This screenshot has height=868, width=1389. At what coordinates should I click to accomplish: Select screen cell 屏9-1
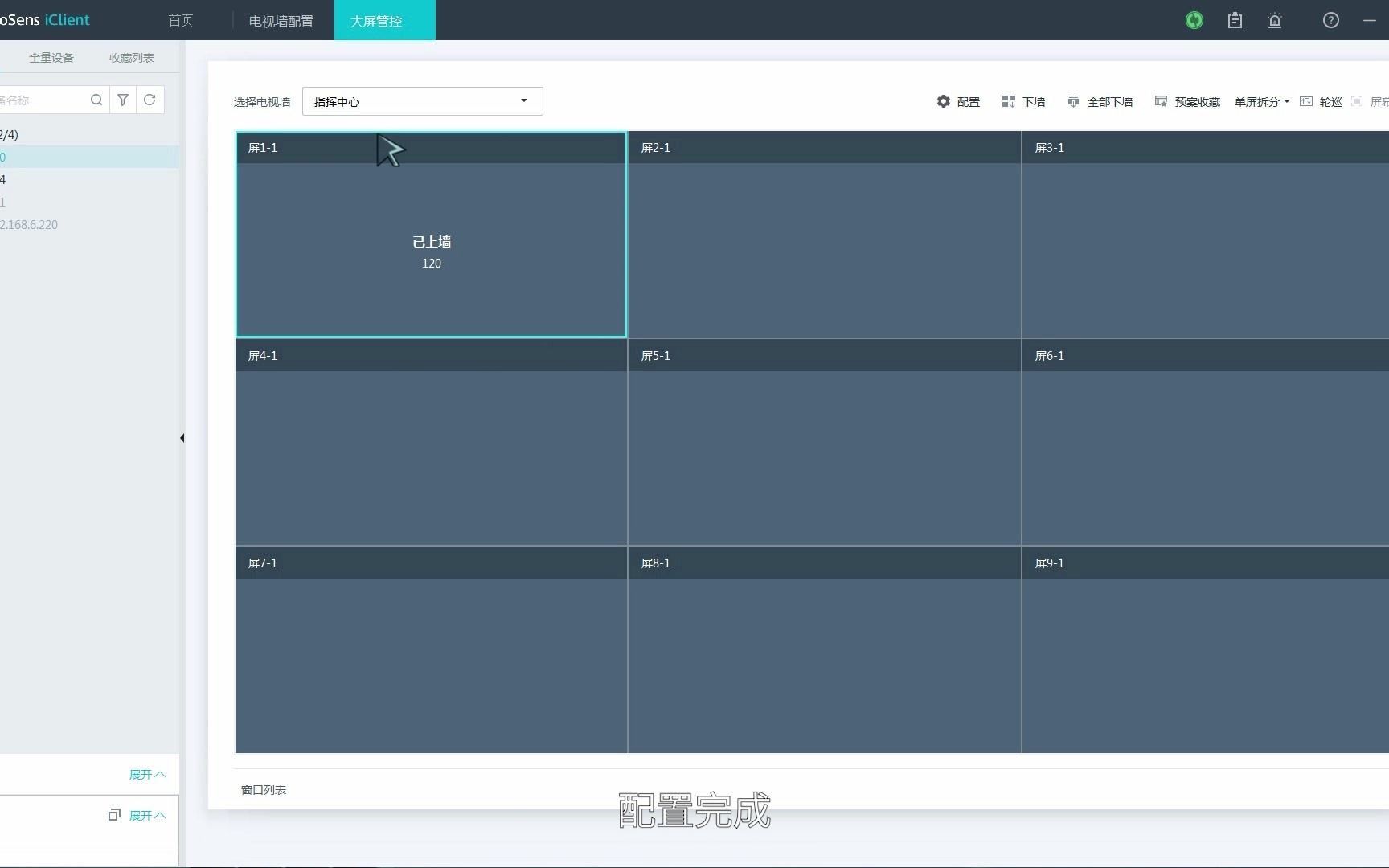click(1205, 650)
